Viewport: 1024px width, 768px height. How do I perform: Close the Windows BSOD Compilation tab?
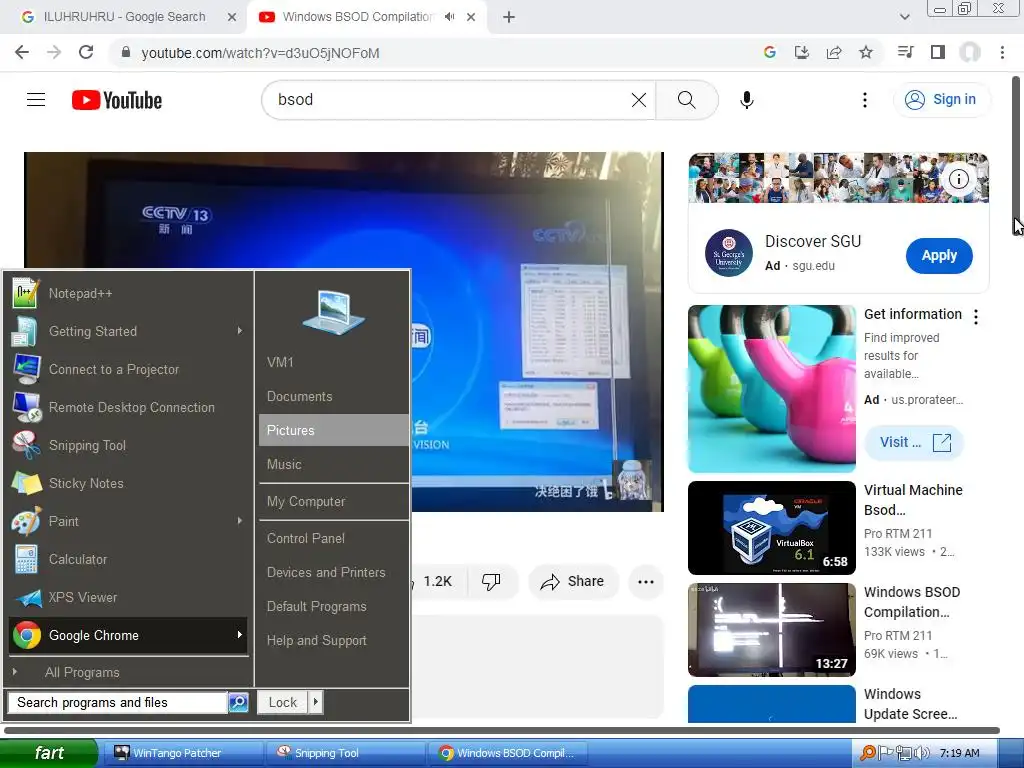[x=471, y=17]
